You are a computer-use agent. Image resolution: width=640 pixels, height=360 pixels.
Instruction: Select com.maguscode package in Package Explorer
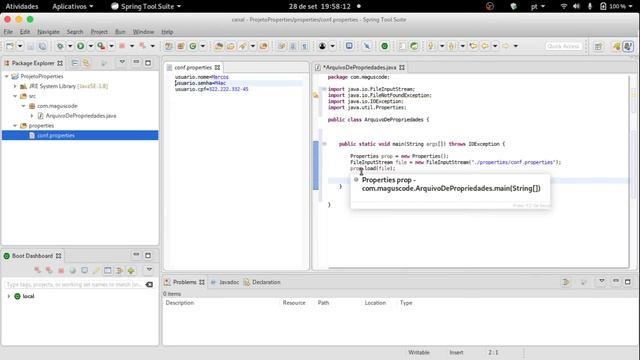click(57, 106)
